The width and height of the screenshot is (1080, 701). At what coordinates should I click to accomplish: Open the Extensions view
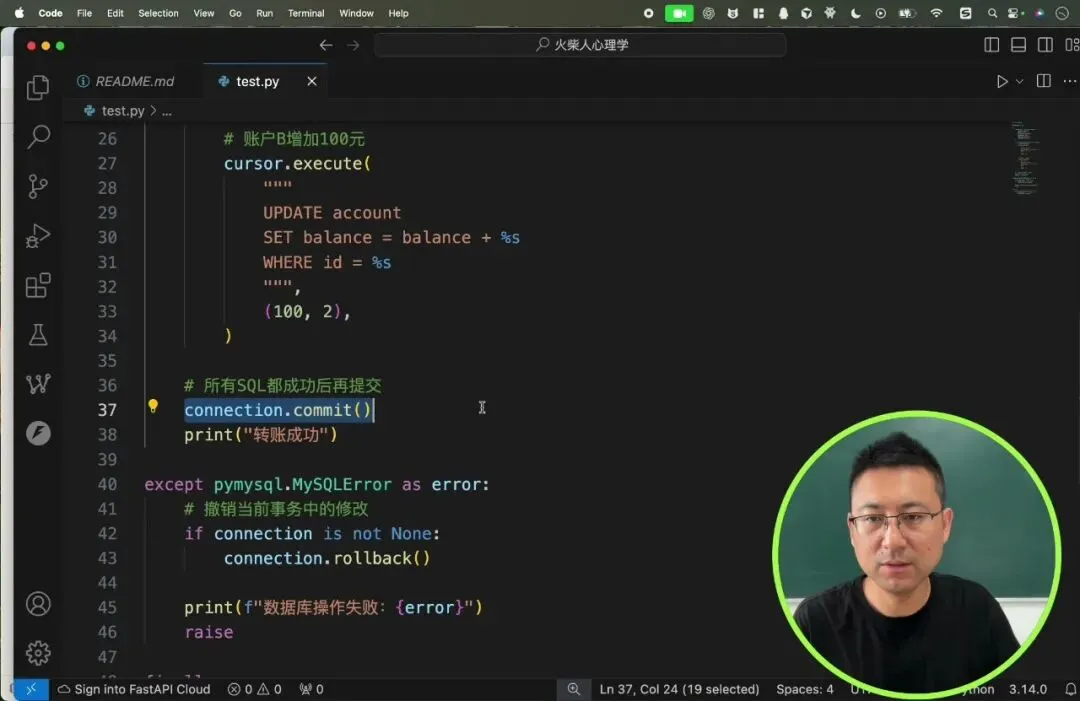(x=38, y=285)
